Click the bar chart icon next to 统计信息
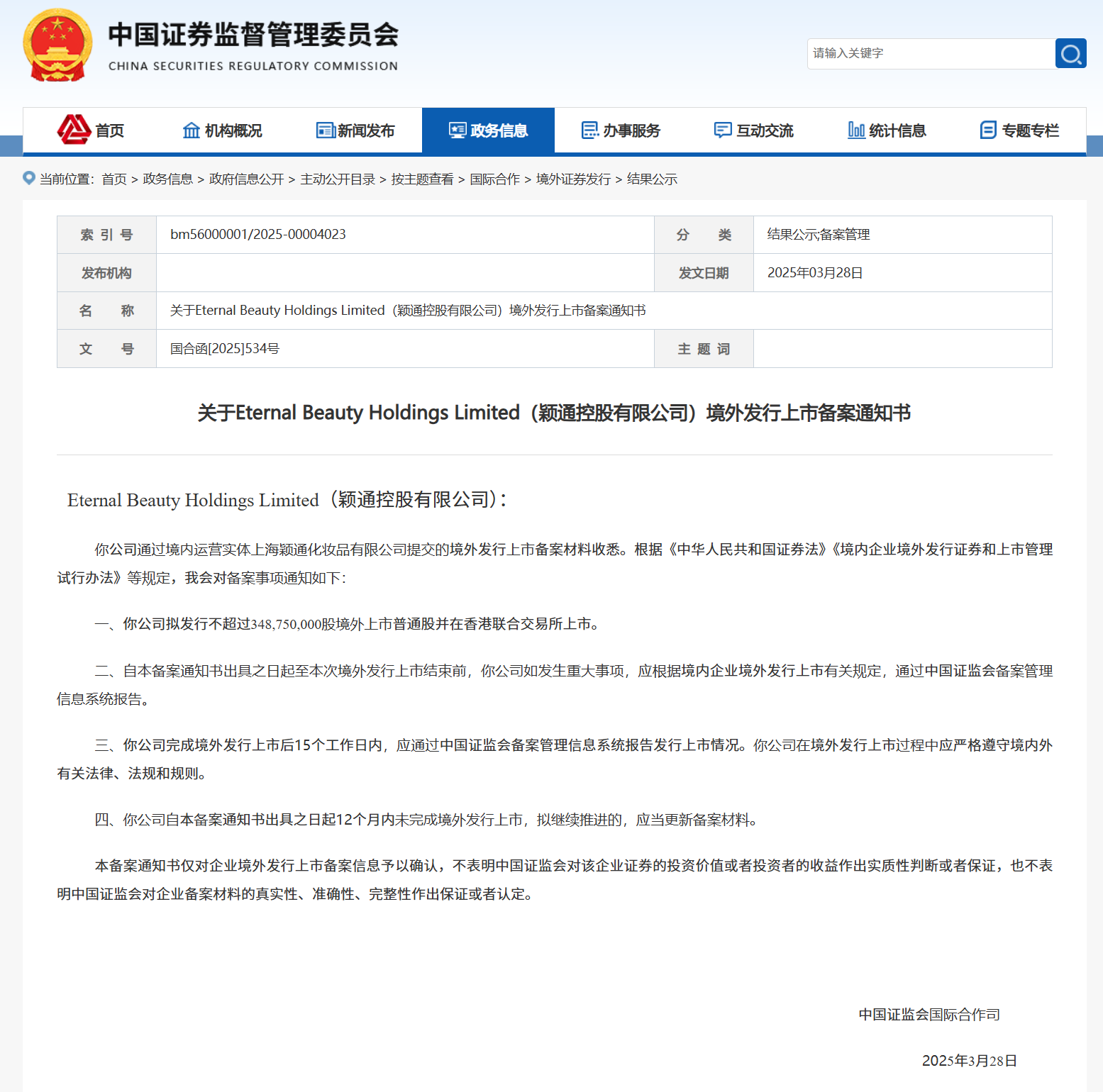The width and height of the screenshot is (1103, 1092). (856, 130)
